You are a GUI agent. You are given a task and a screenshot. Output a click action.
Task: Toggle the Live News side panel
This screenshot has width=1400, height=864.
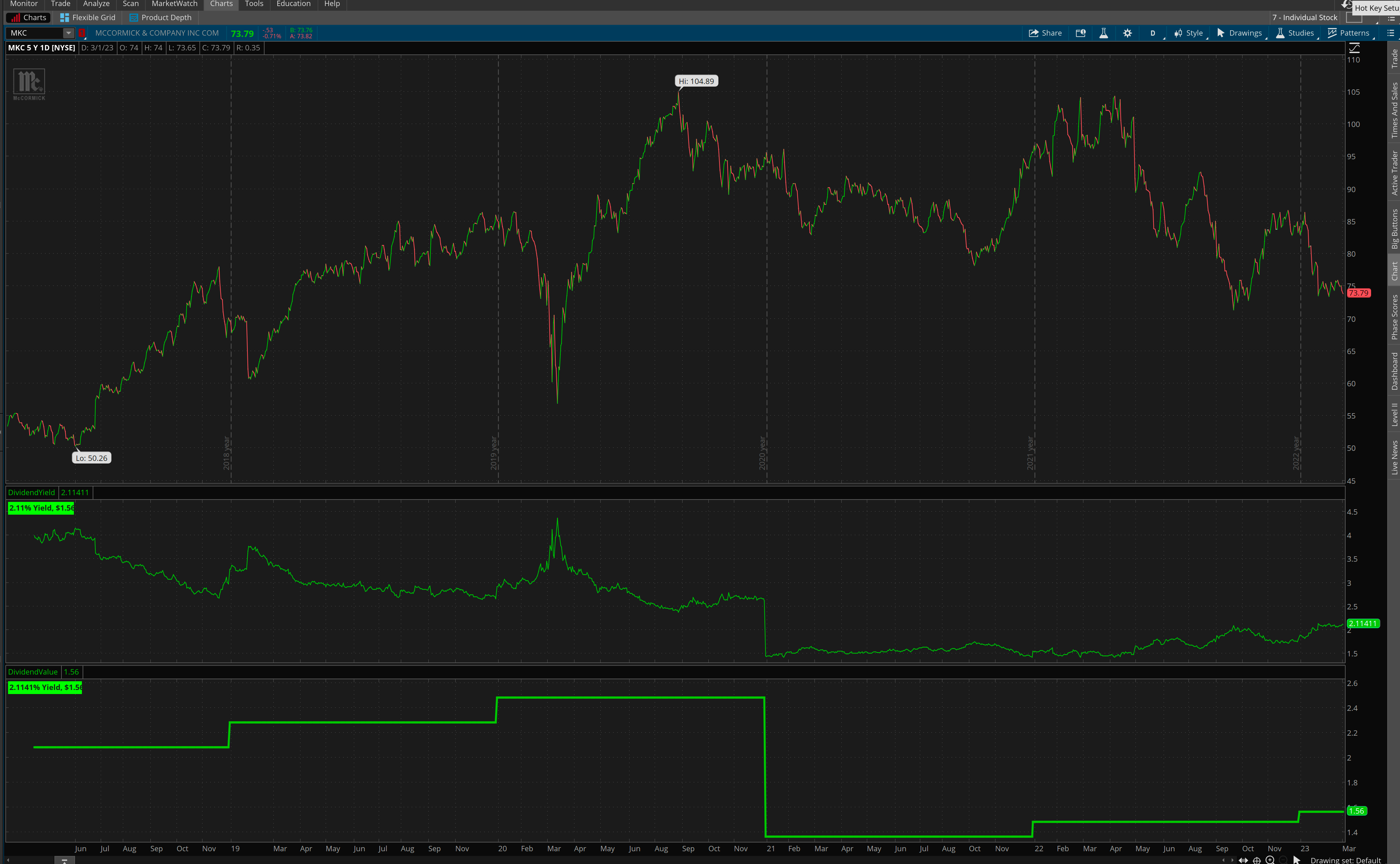1394,457
